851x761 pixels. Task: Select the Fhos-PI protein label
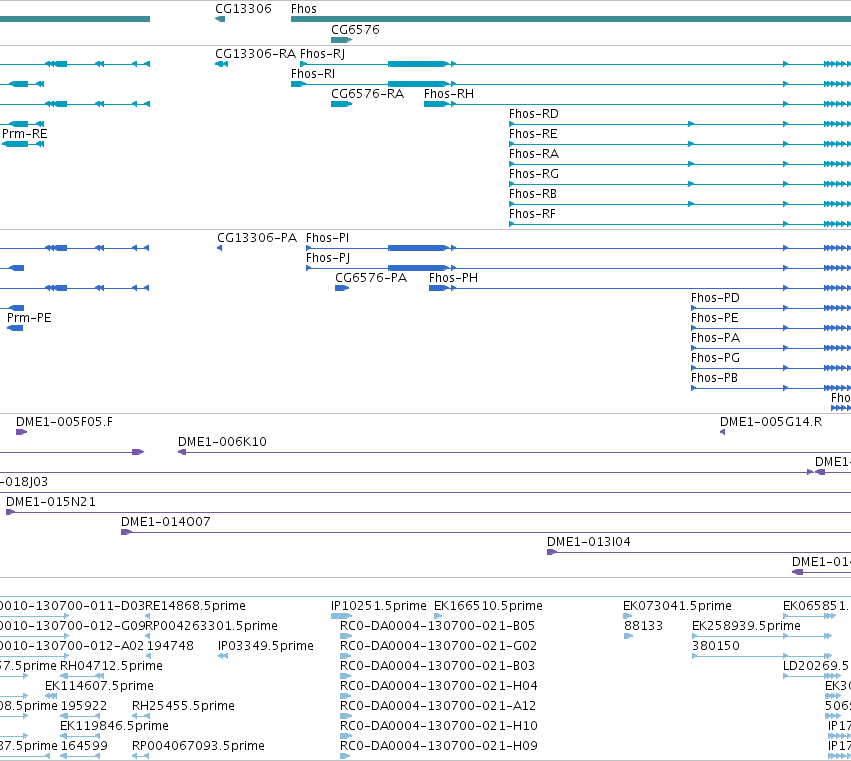click(328, 238)
